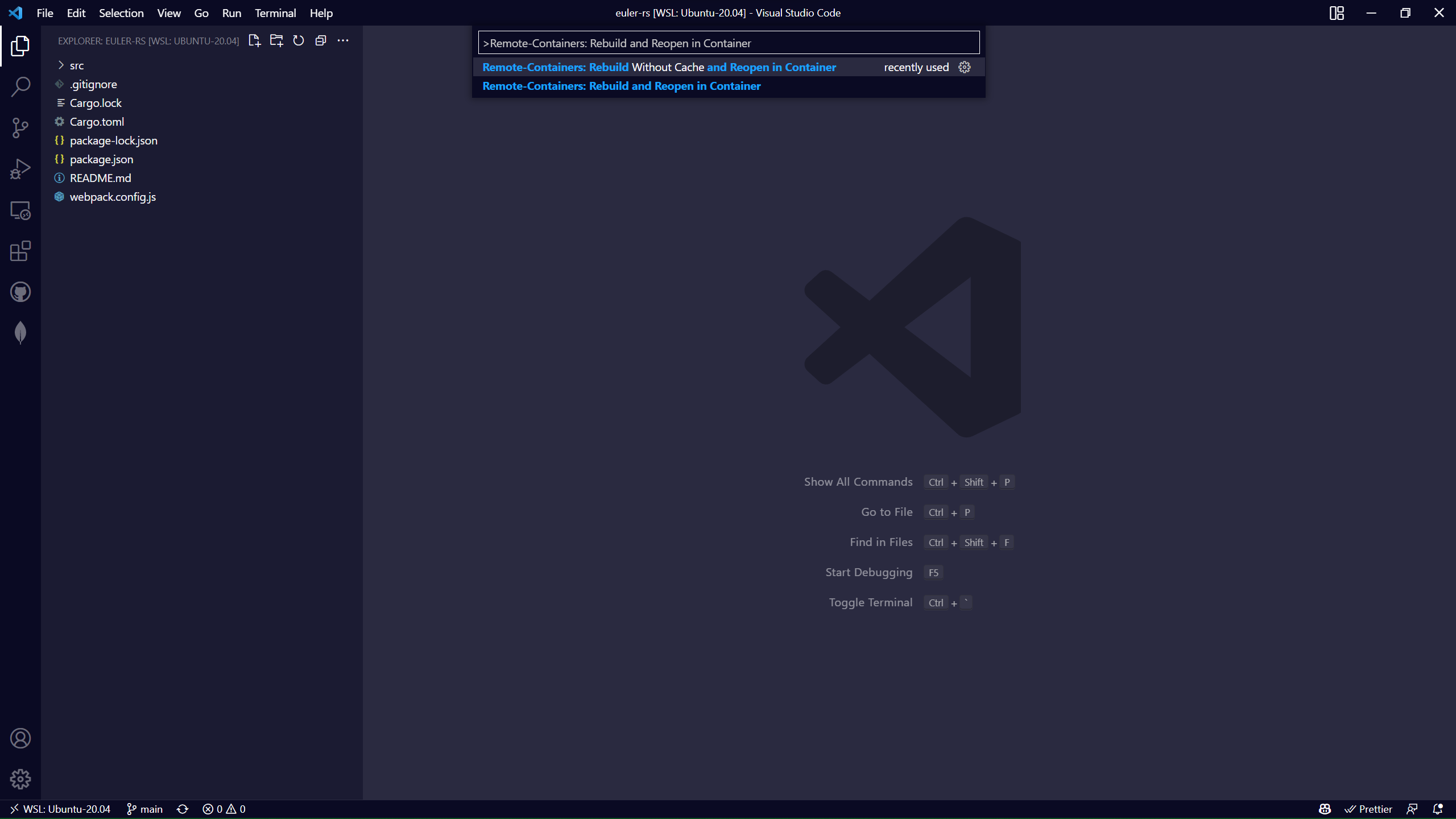Create a new folder in Explorer
Viewport: 1456px width, 819px height.
pos(276,40)
